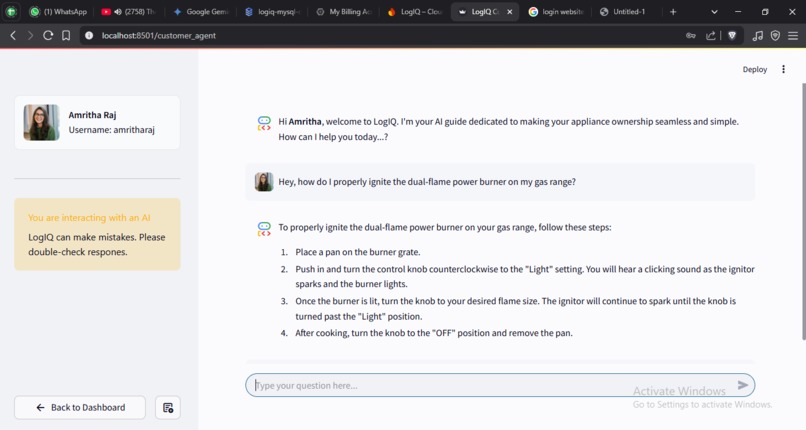Click the notes icon beside Back to Dashboard
This screenshot has width=806, height=430.
tap(168, 407)
